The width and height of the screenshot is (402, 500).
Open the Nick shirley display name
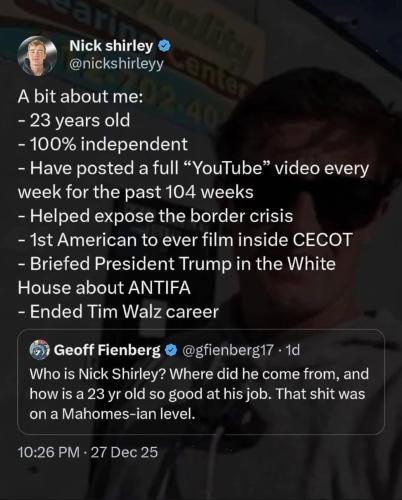click(x=111, y=46)
